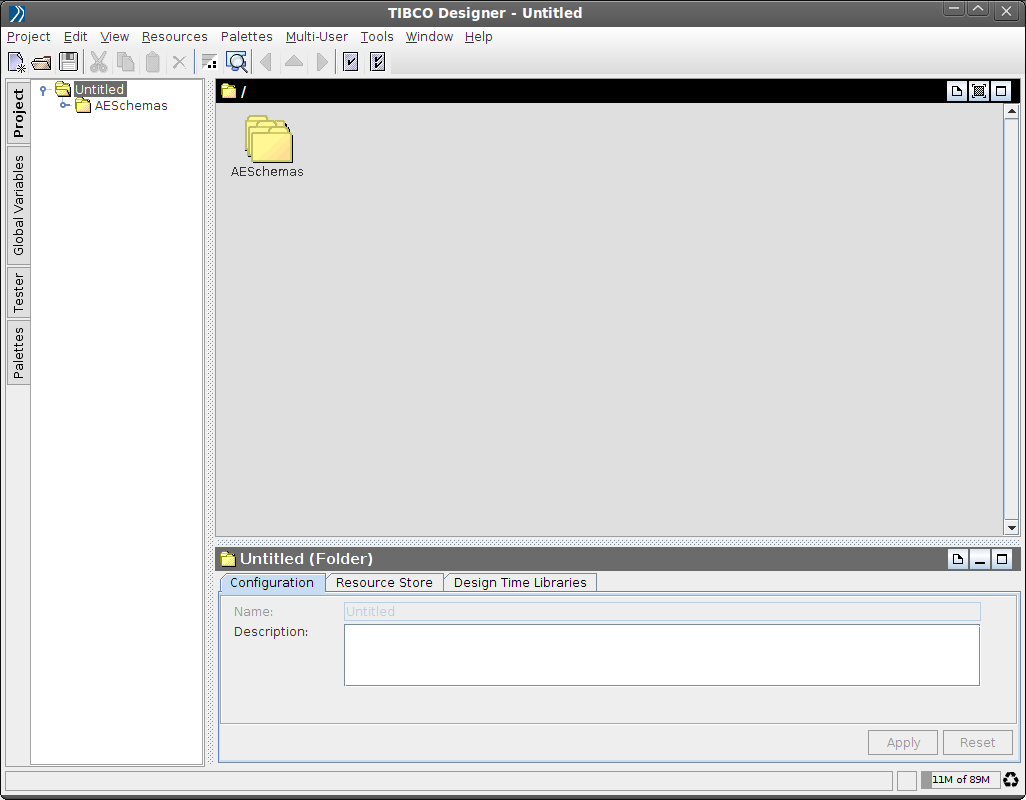Switch to the Resource Store tab
The height and width of the screenshot is (800, 1026).
click(x=384, y=582)
